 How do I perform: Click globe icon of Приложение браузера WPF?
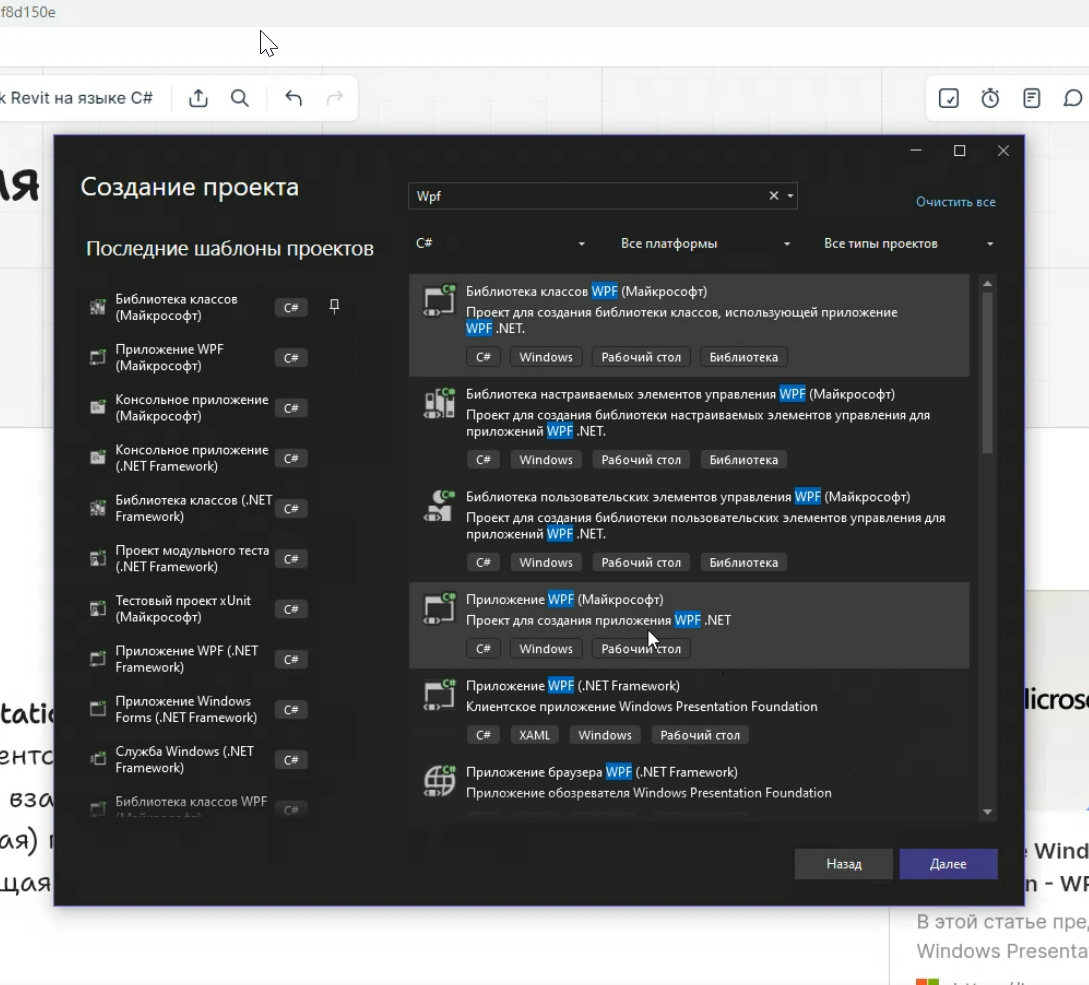[x=439, y=781]
